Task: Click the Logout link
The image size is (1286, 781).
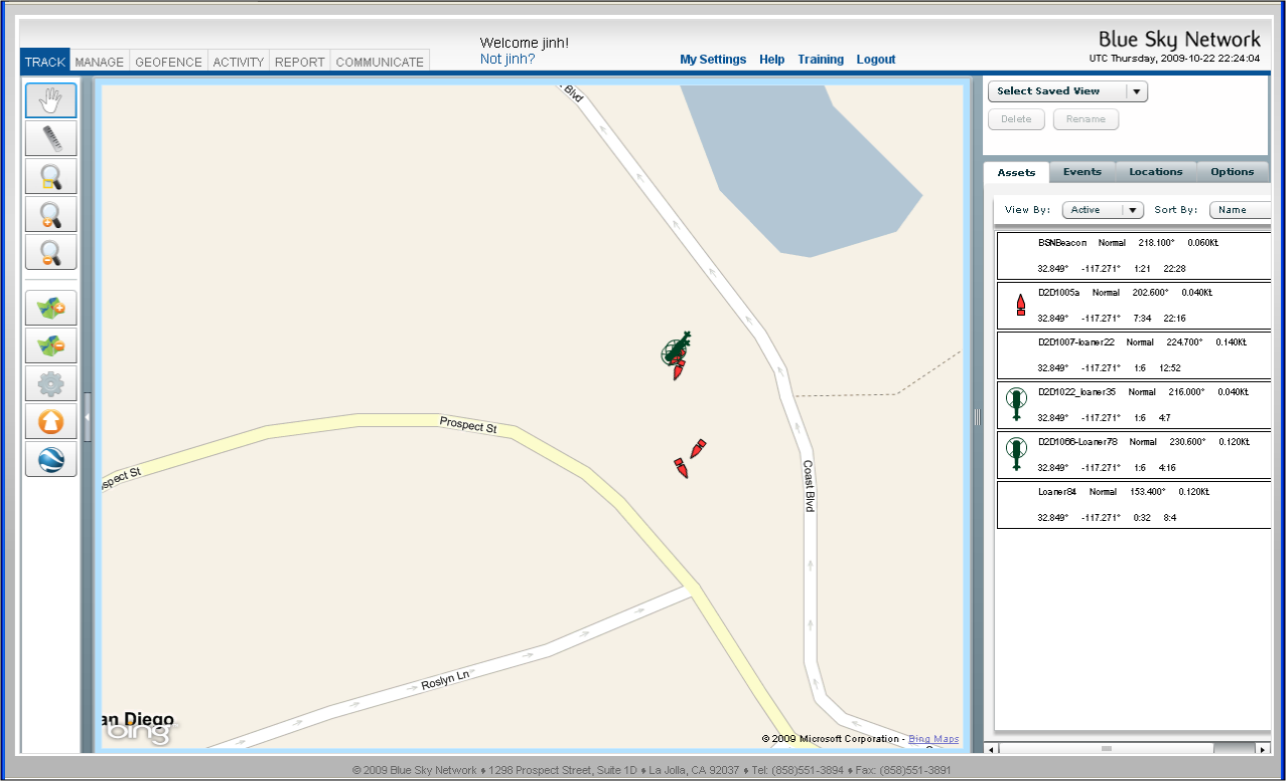Action: click(876, 60)
